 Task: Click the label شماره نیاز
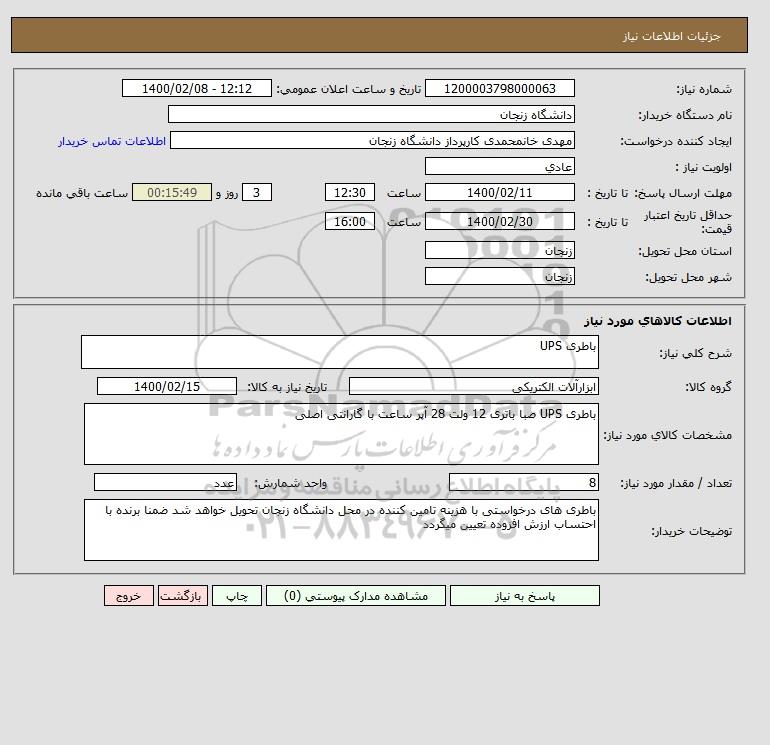704,89
